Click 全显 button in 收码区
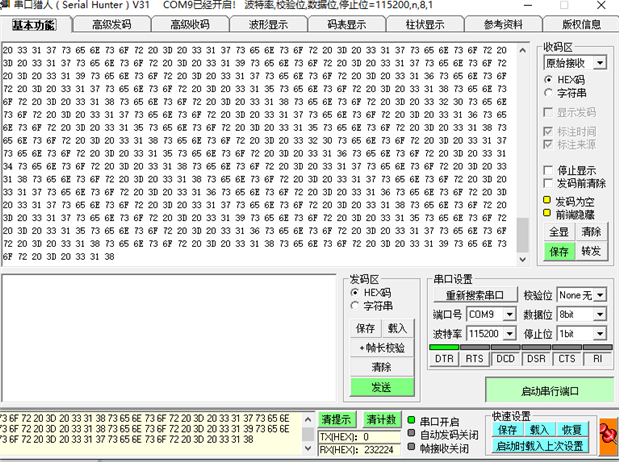 [559, 232]
